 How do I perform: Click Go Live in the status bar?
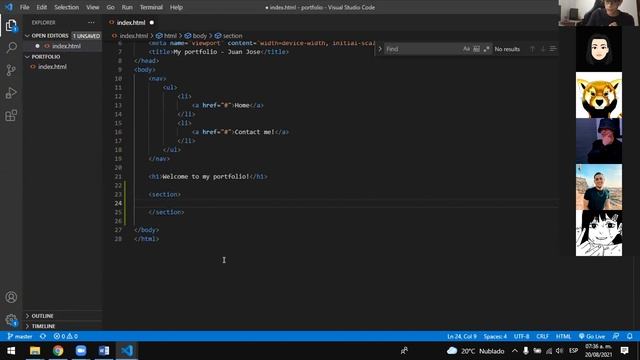coord(592,336)
